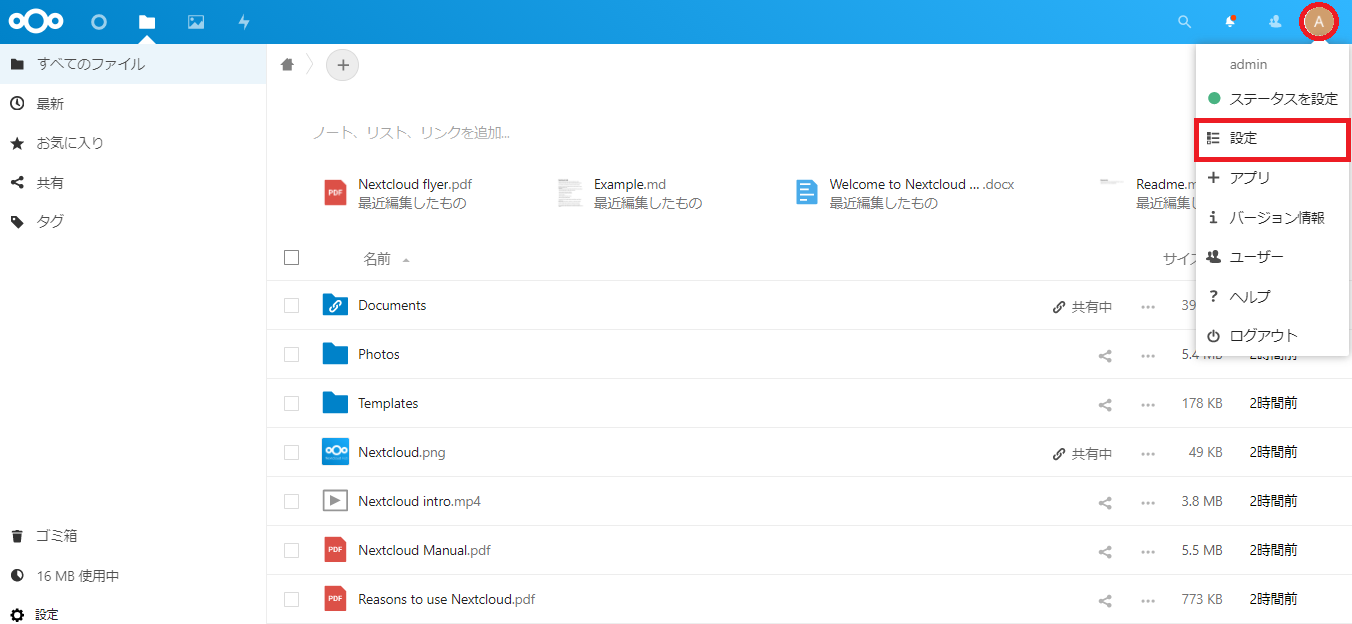The width and height of the screenshot is (1352, 624).
Task: Open recent Welcome to Nextcloud docx
Action: tap(905, 193)
